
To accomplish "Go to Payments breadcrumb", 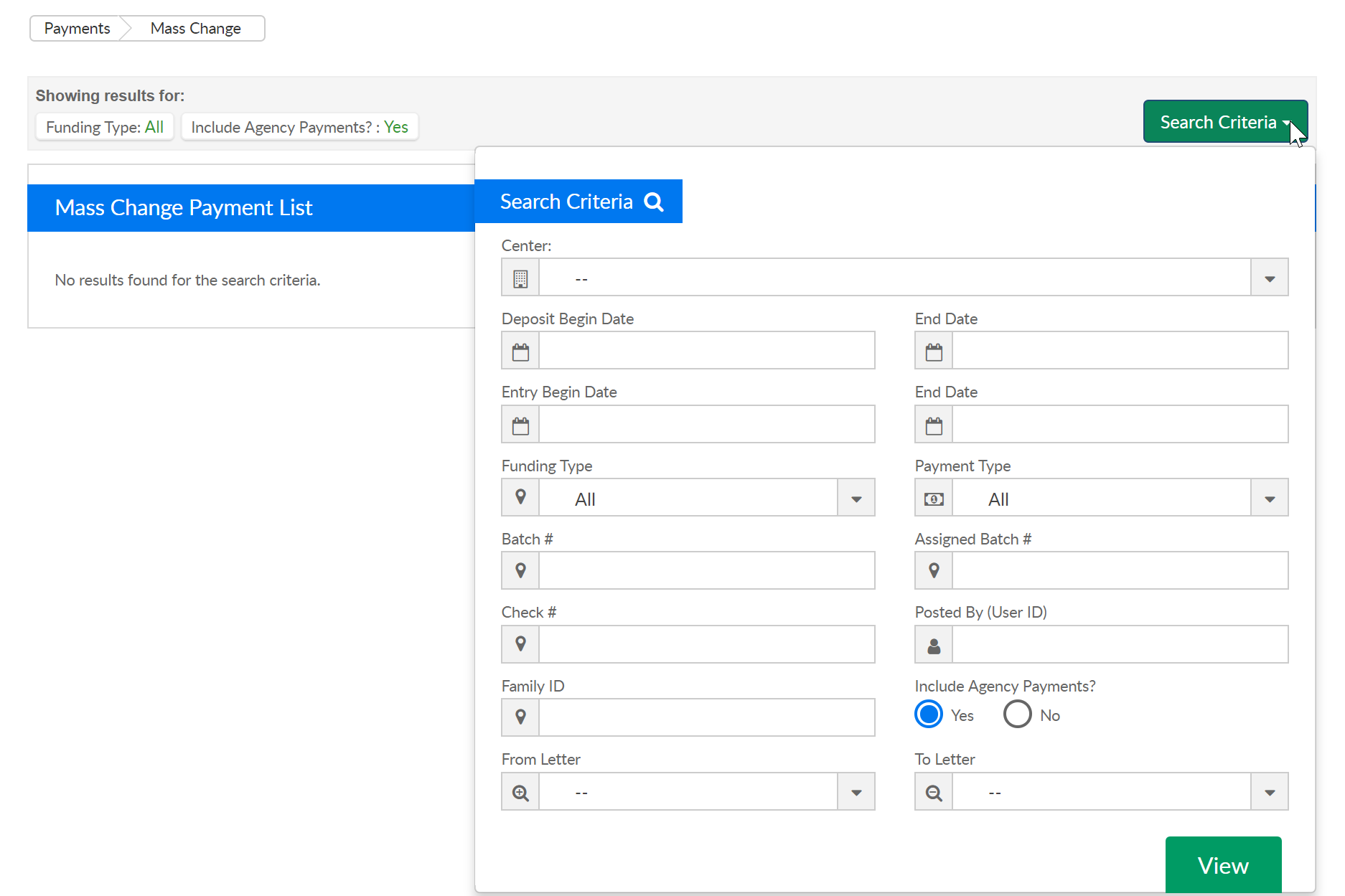I will tap(77, 29).
